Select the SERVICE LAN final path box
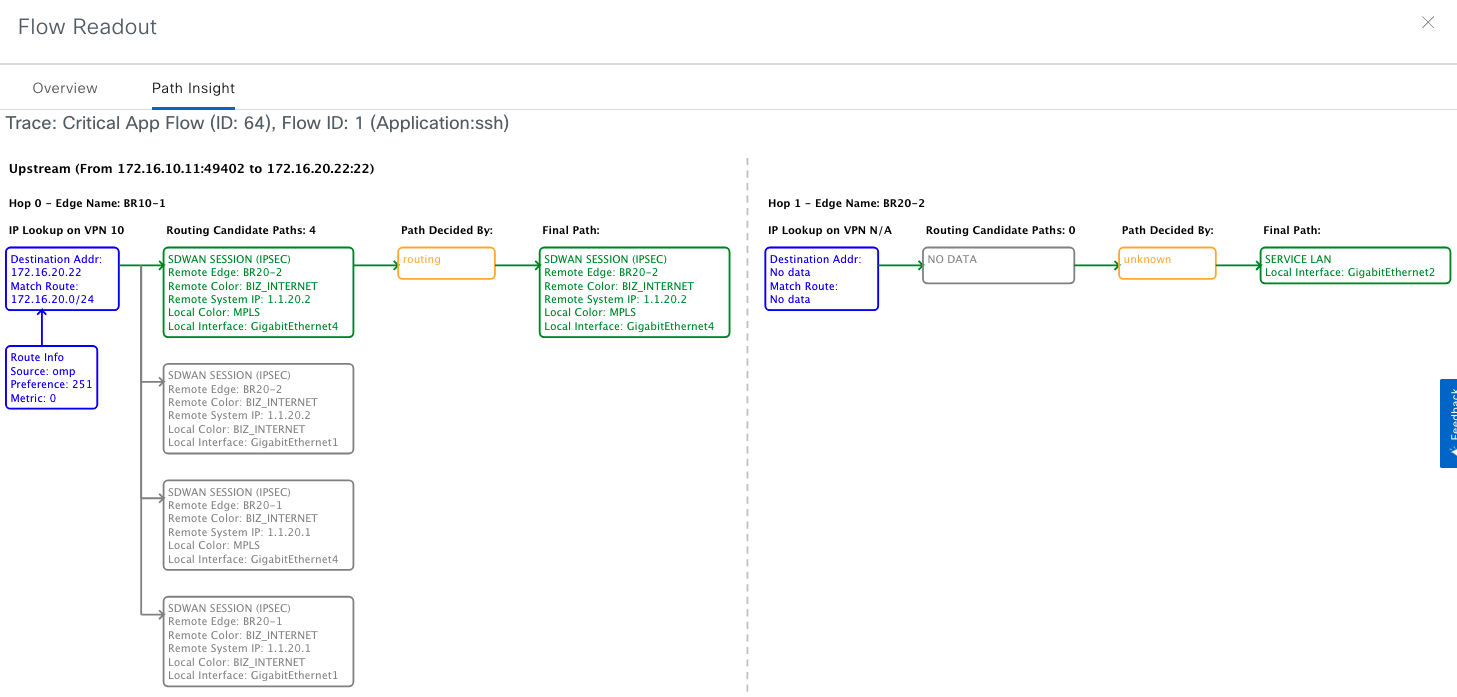Viewport: 1457px width, 697px height. click(1354, 266)
